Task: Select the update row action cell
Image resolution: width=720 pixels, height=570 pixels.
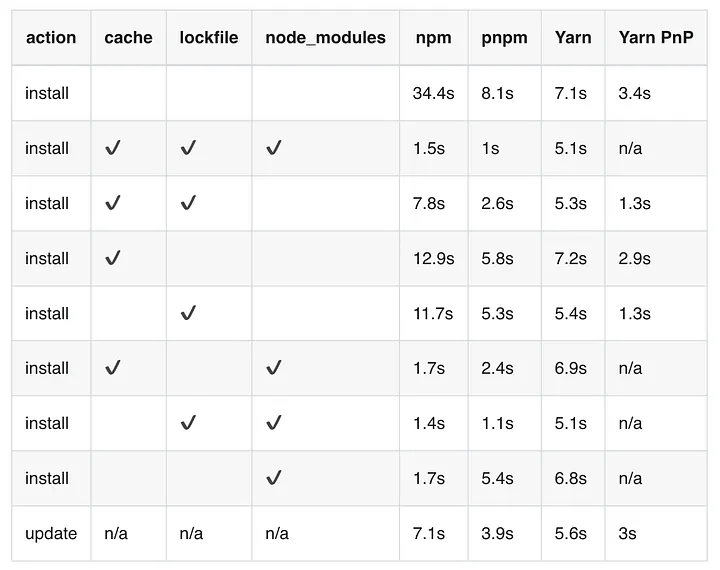Action: tap(51, 534)
